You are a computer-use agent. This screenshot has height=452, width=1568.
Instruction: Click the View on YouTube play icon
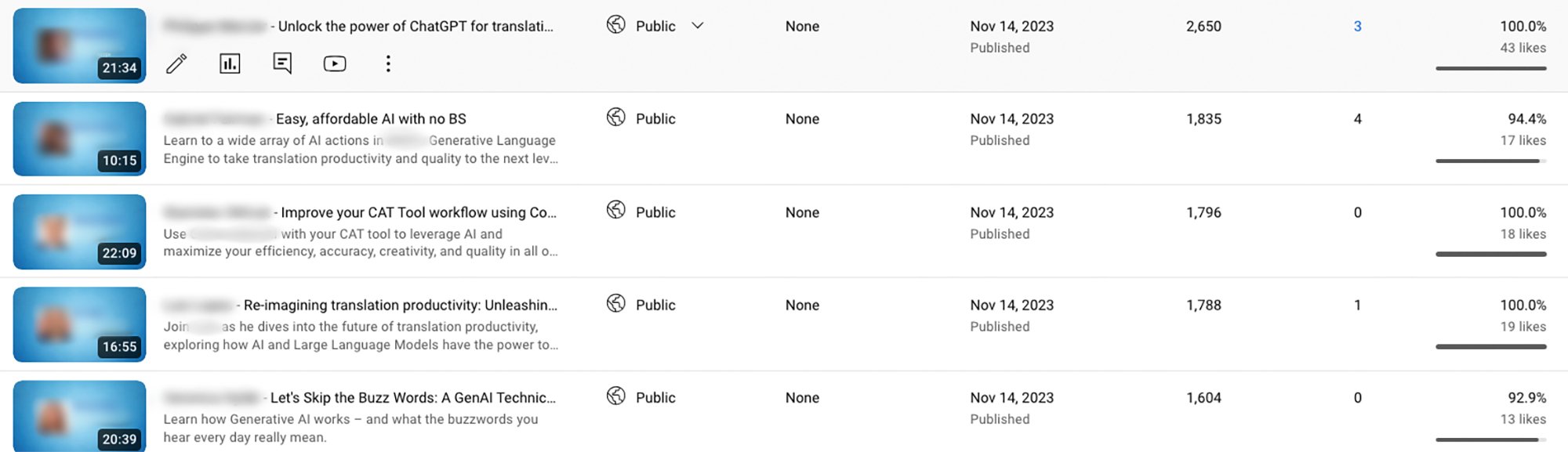coord(335,63)
